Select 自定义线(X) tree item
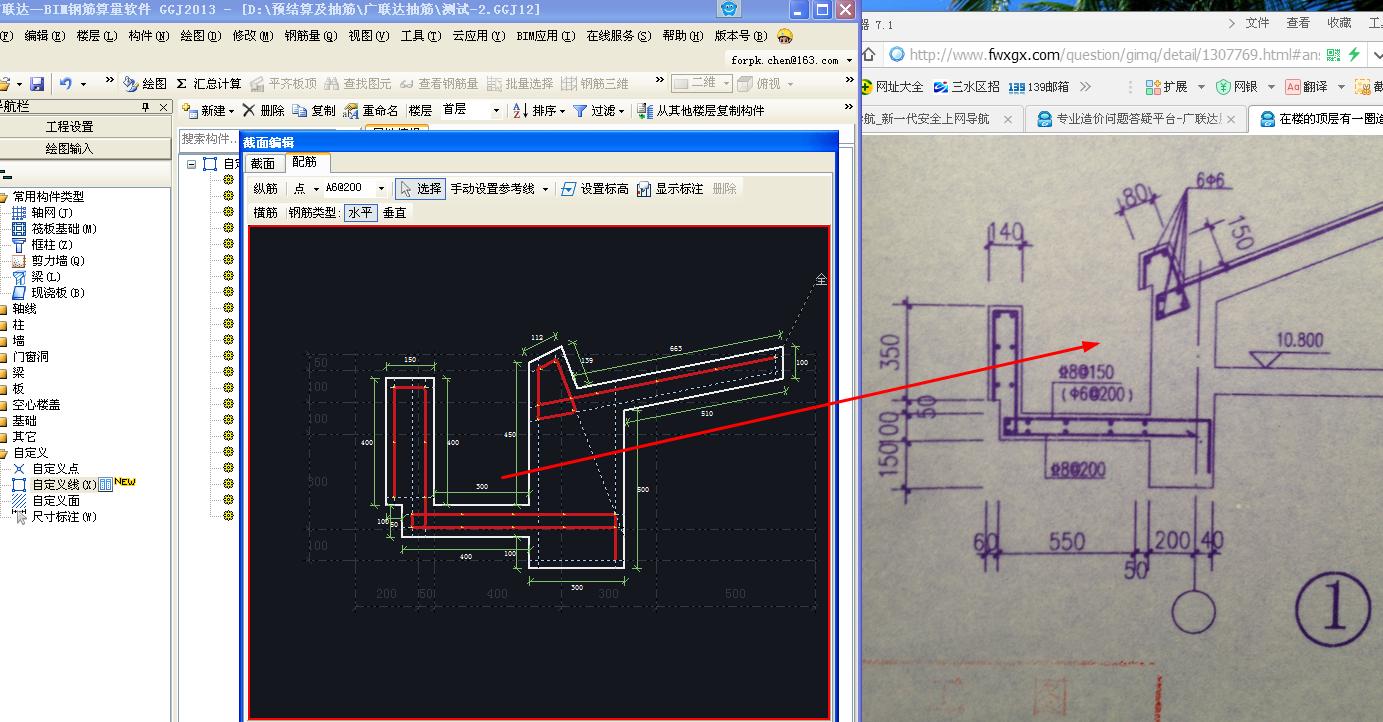The image size is (1383, 722). [x=54, y=484]
